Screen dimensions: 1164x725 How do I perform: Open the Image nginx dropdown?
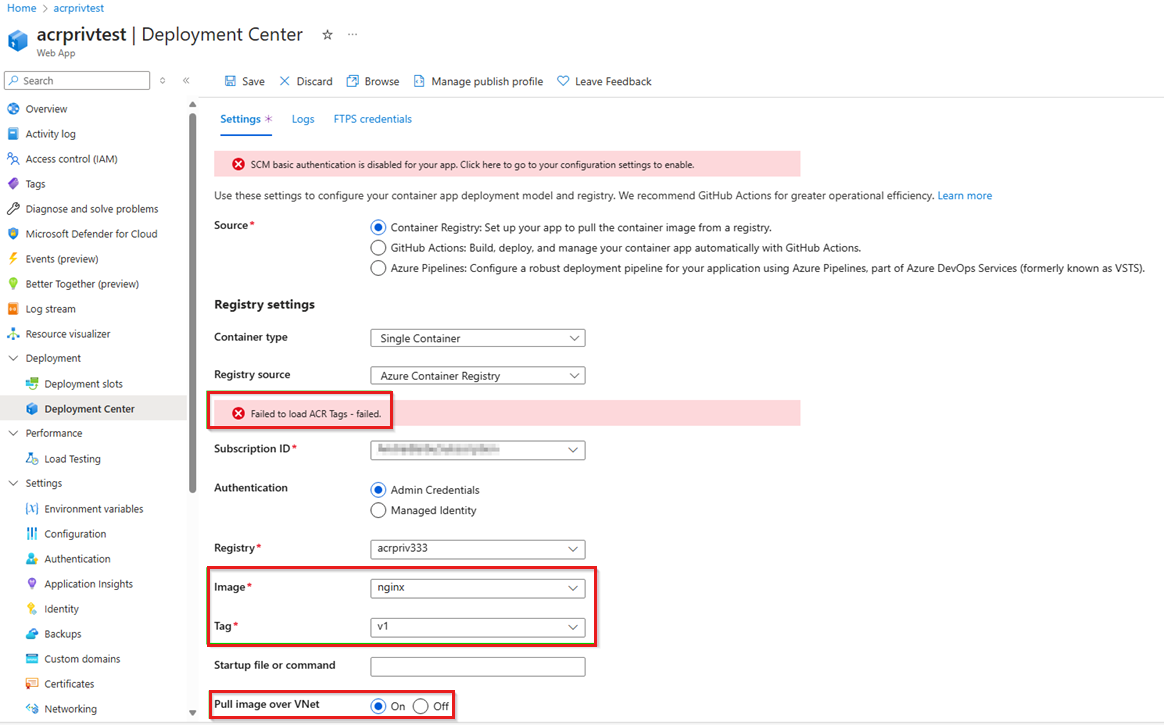coord(478,588)
